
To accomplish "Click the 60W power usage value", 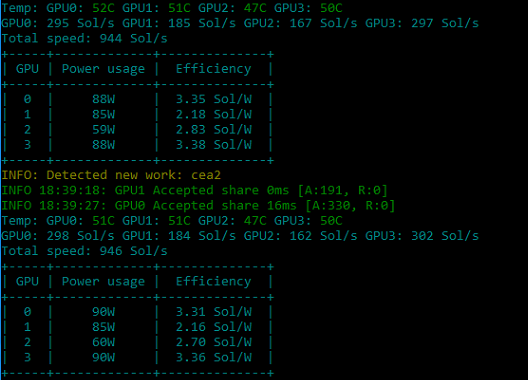I will pyautogui.click(x=104, y=342).
